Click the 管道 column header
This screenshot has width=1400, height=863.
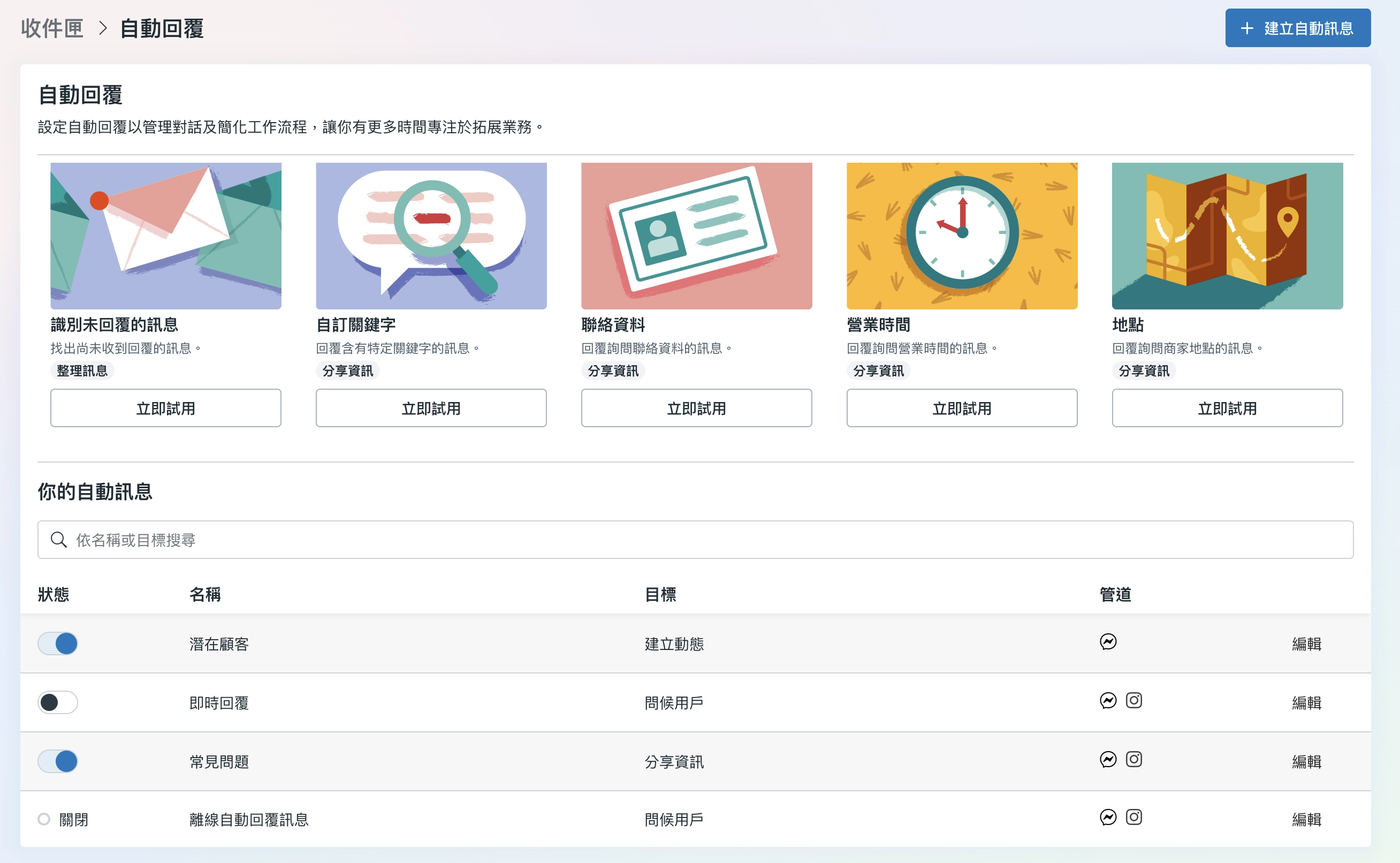click(x=1115, y=595)
